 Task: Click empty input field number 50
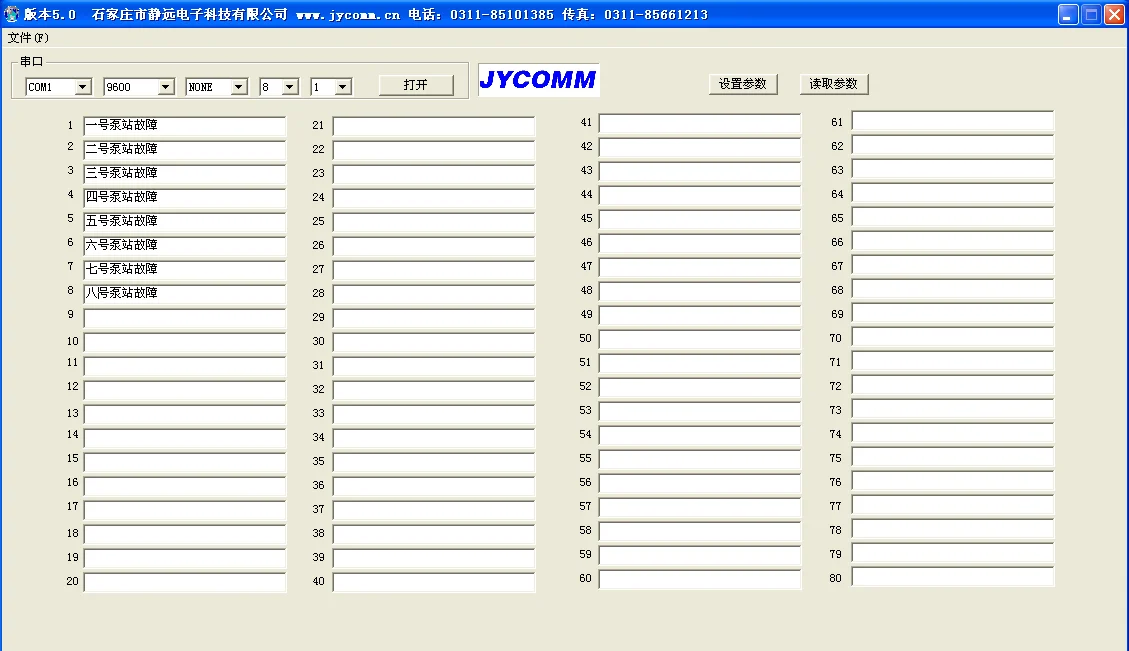point(700,339)
